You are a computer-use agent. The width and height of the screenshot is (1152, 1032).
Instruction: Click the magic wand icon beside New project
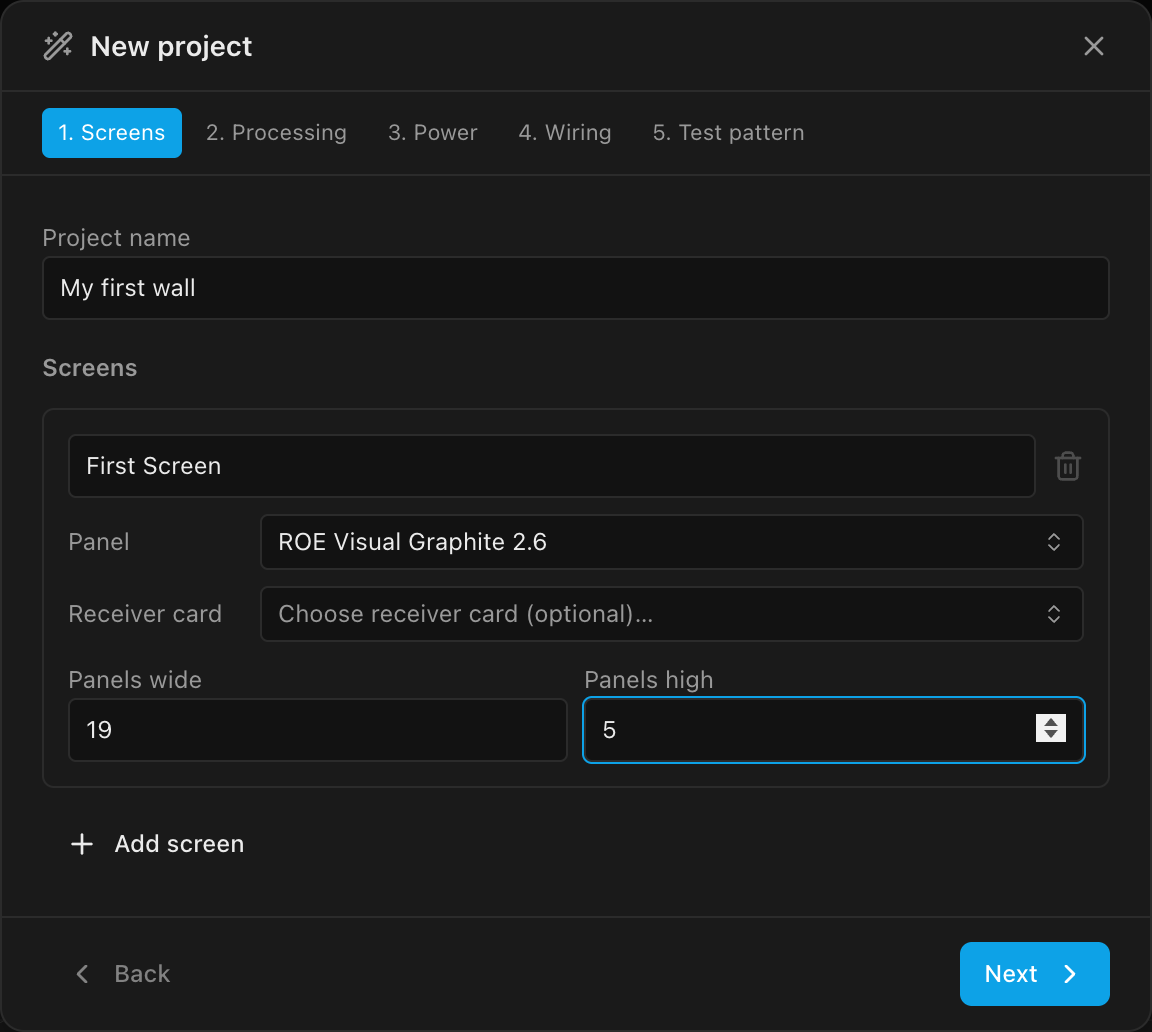(57, 46)
